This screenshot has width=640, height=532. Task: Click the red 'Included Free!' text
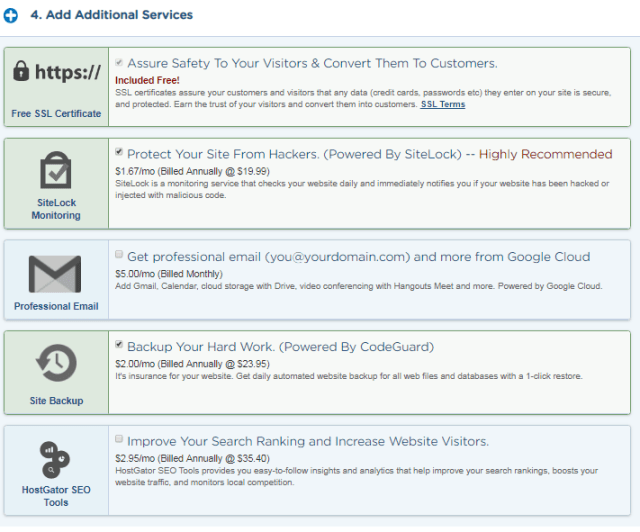[x=147, y=80]
